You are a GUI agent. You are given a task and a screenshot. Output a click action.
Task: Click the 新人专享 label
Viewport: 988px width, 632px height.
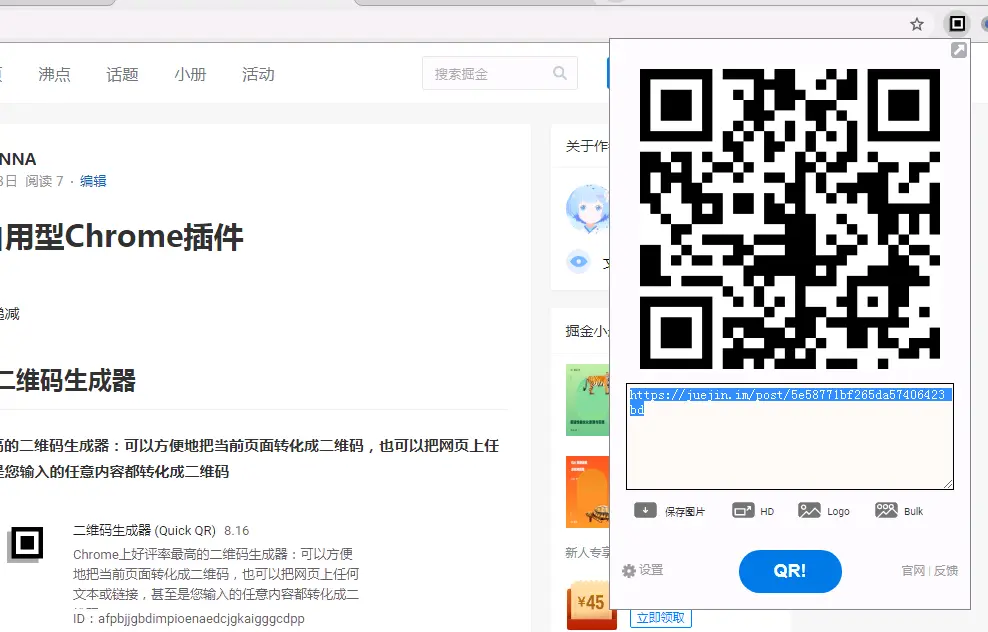point(588,553)
